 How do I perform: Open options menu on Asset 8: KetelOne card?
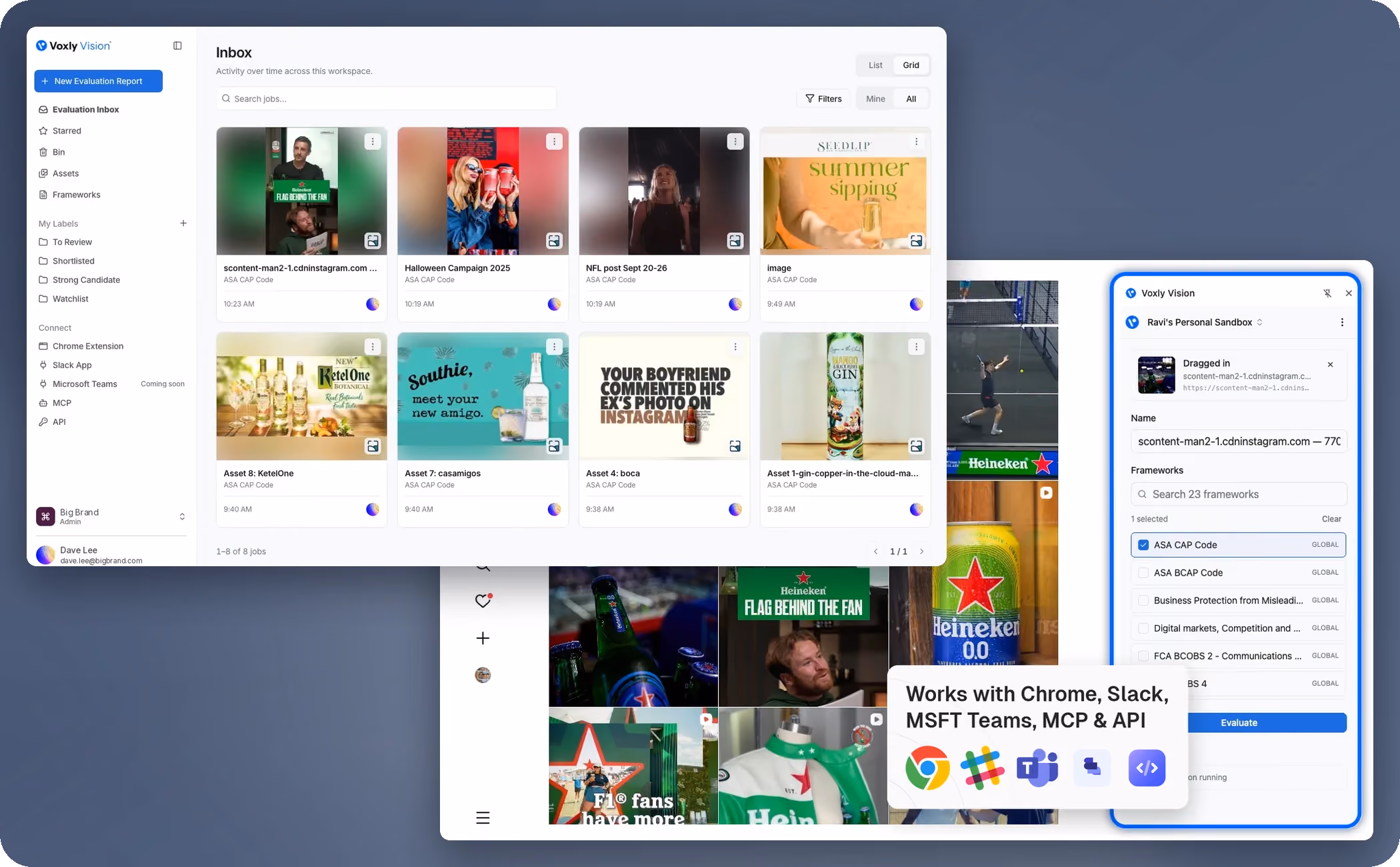pyautogui.click(x=373, y=347)
